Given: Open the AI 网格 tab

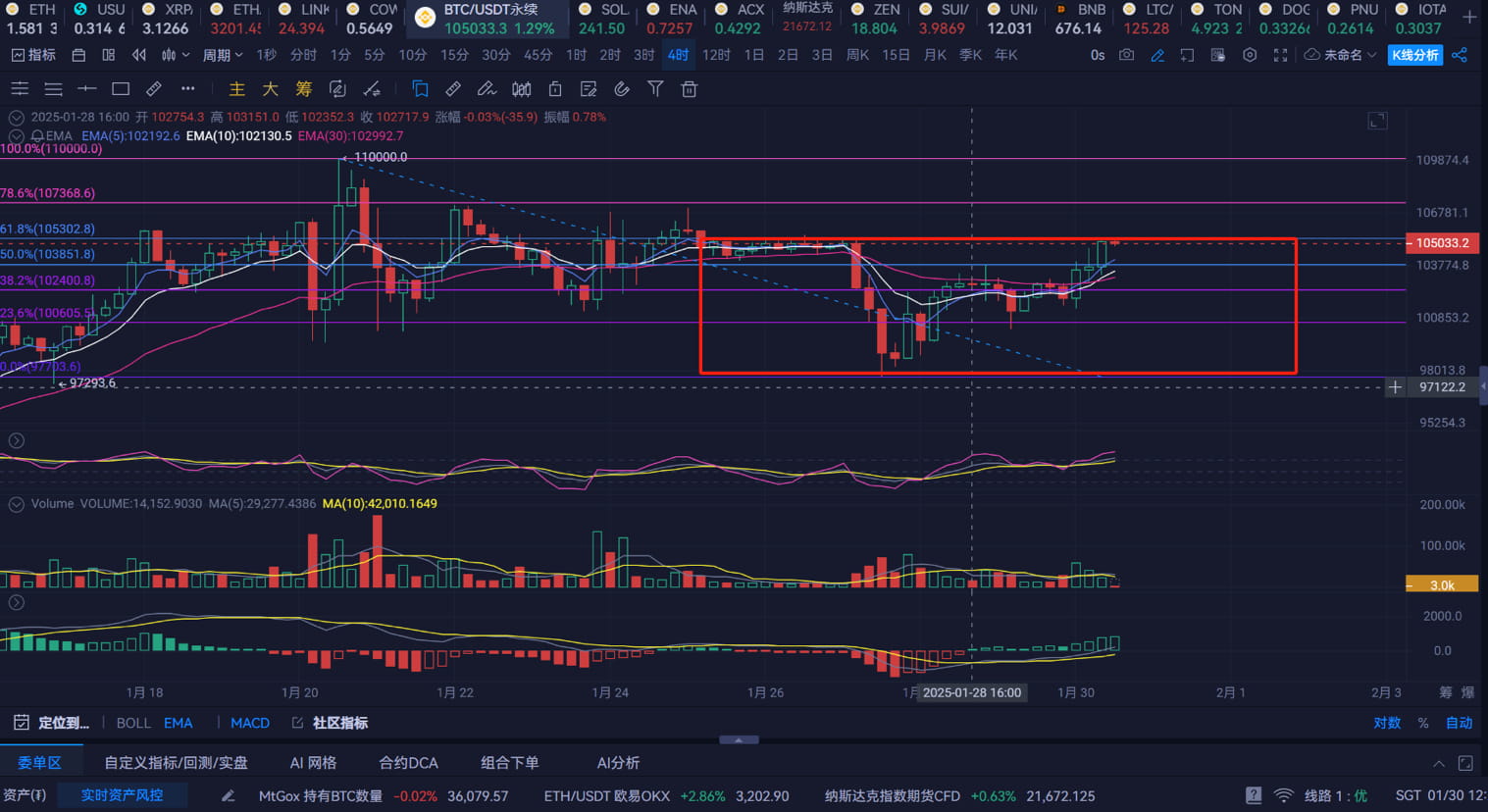Looking at the screenshot, I should point(313,762).
